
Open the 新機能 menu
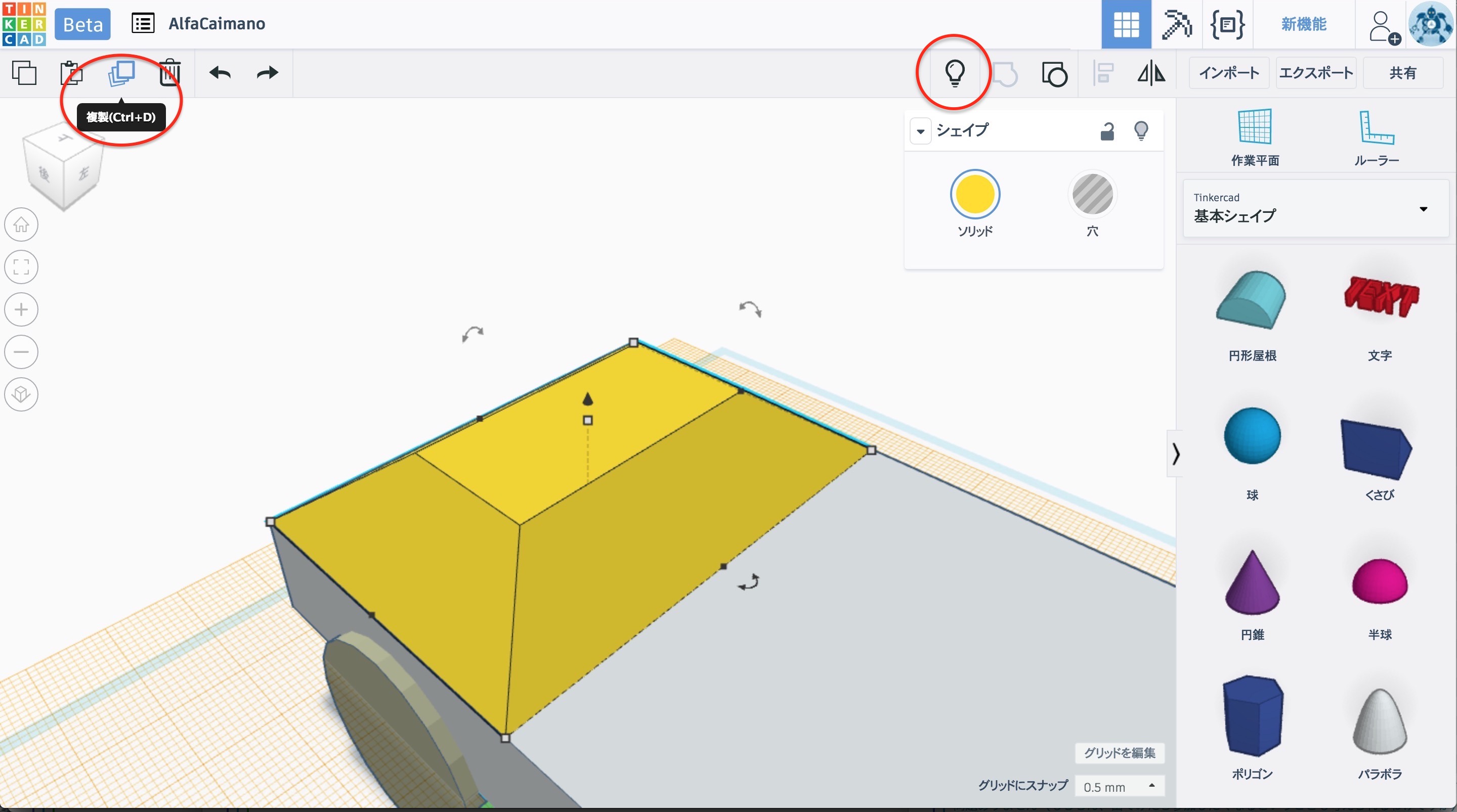[x=1303, y=24]
